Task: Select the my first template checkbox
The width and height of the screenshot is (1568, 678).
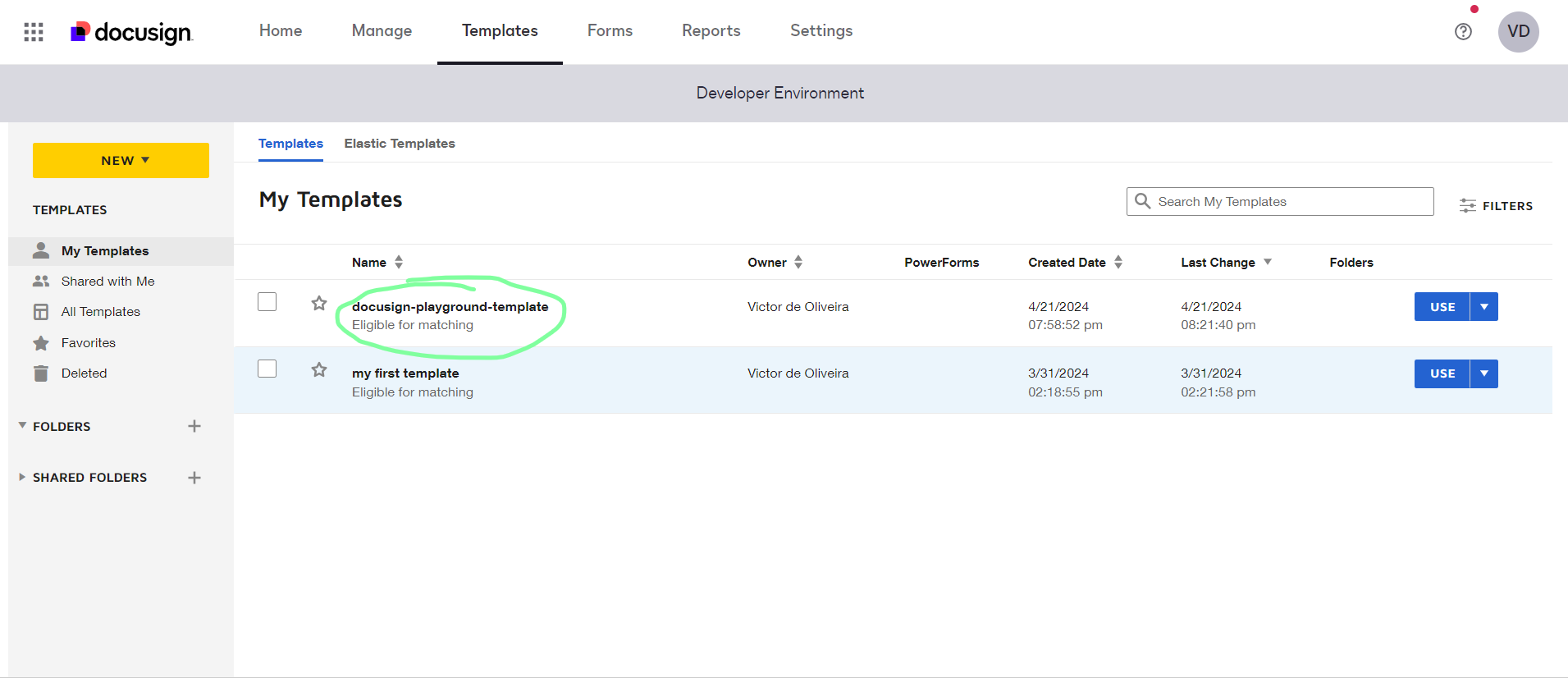Action: (267, 369)
